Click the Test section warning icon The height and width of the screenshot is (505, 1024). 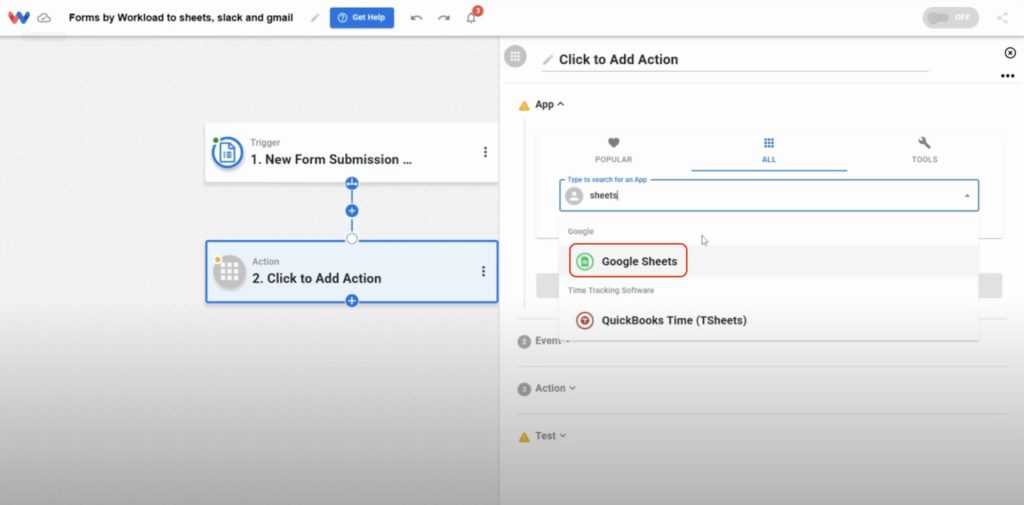click(524, 437)
